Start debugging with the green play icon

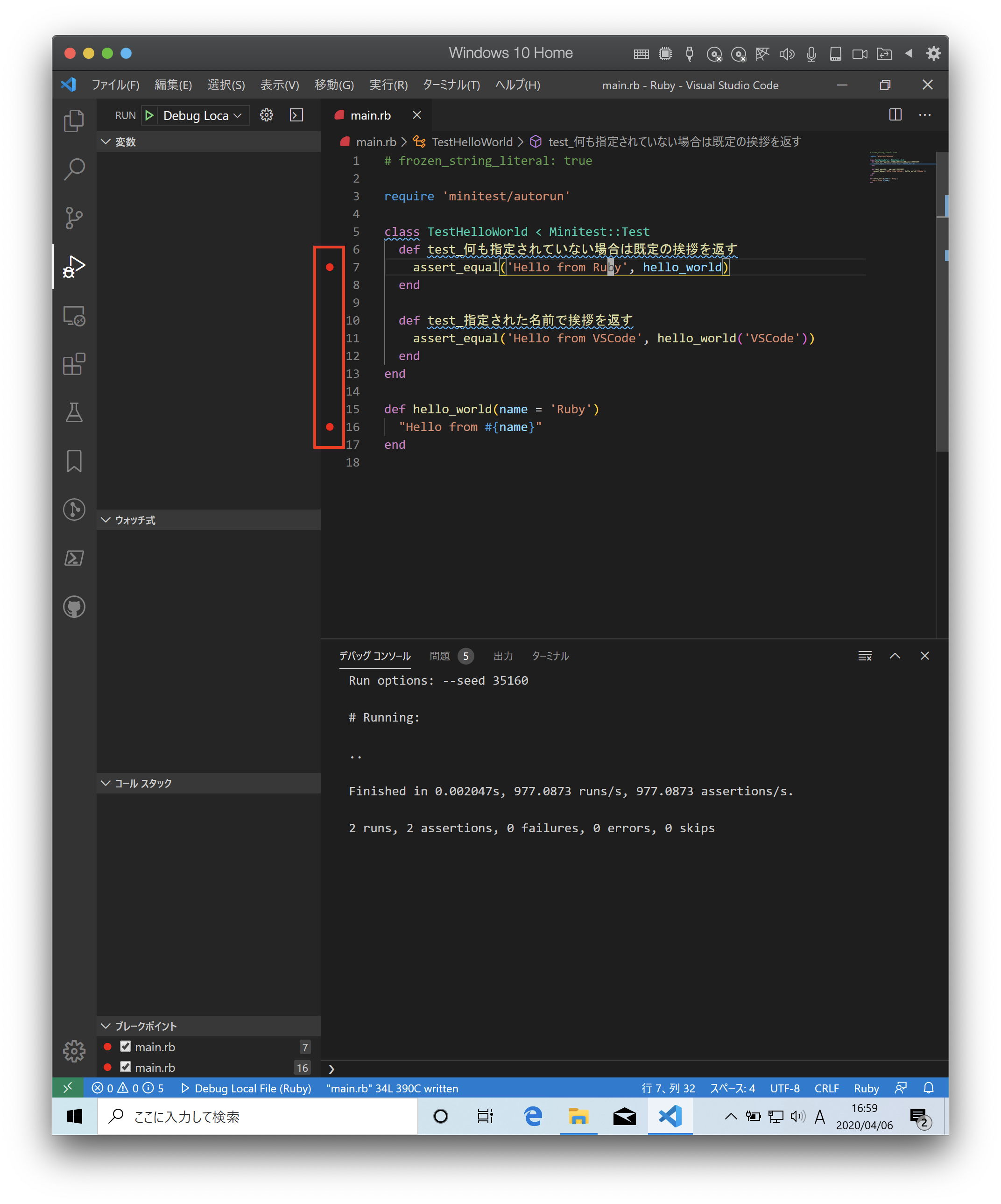[x=148, y=115]
